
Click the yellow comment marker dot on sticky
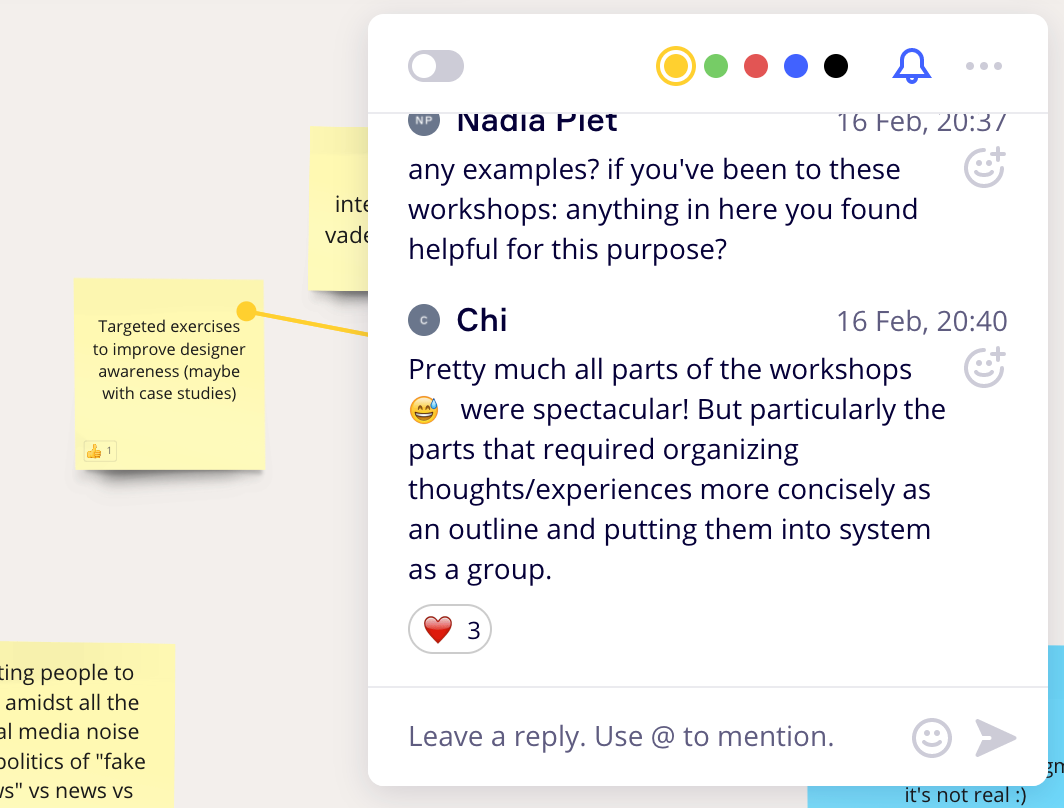(x=246, y=311)
